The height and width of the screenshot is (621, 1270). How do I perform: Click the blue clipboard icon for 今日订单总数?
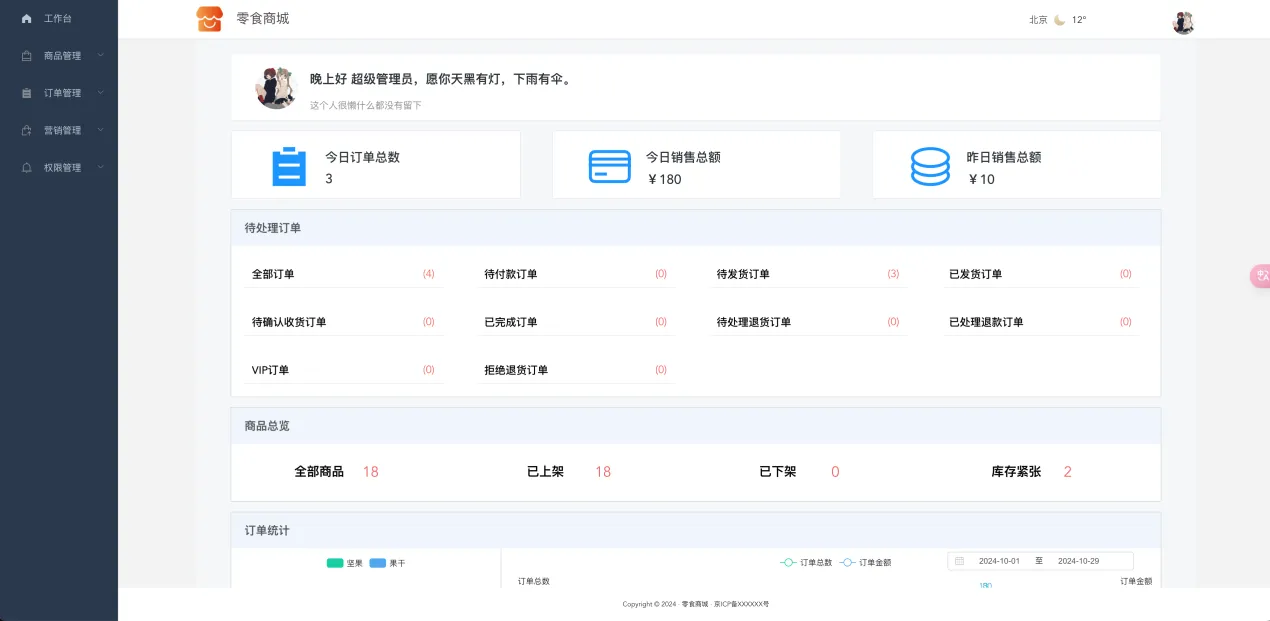coord(289,166)
